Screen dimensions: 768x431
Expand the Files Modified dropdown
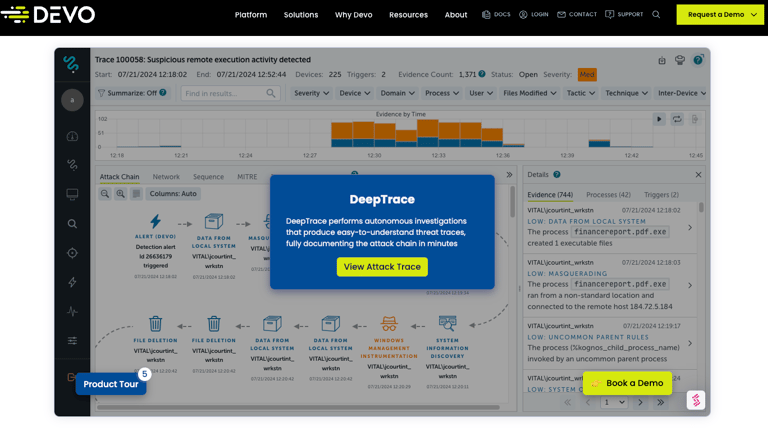[529, 93]
